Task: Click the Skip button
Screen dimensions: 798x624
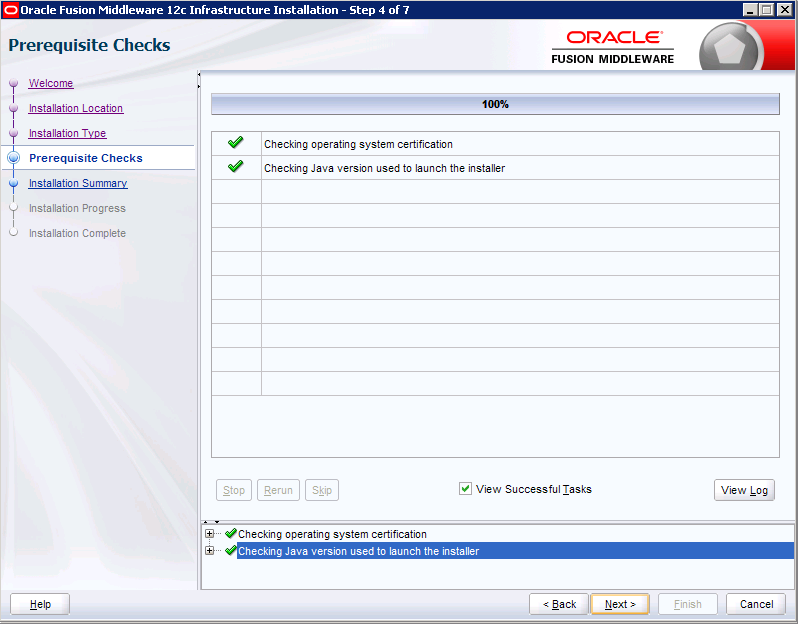Action: [322, 490]
